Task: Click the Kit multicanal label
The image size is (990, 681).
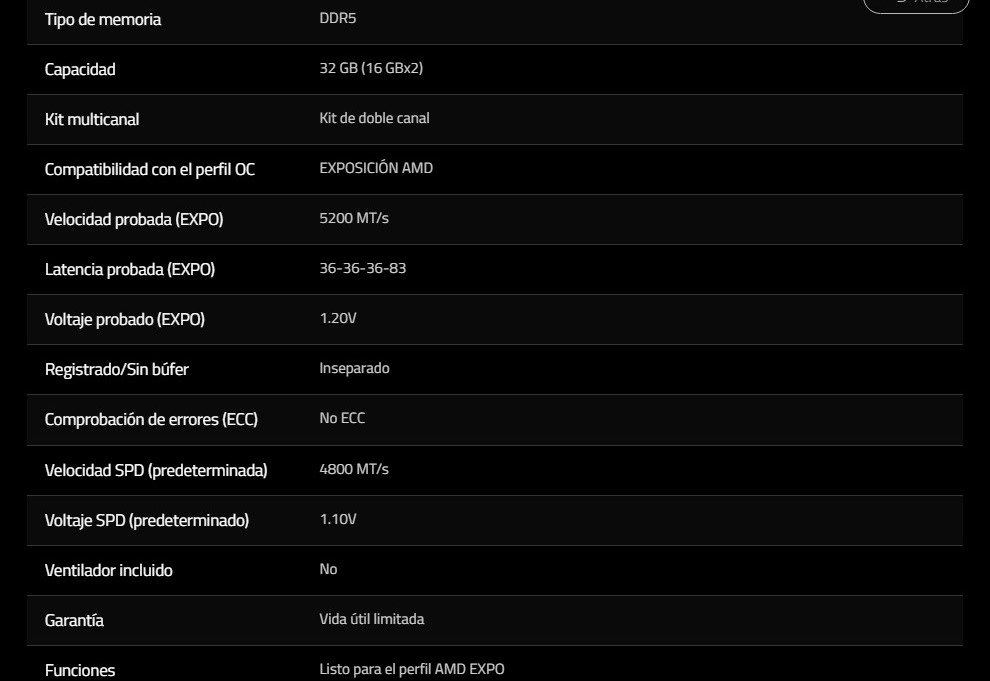Action: [92, 119]
